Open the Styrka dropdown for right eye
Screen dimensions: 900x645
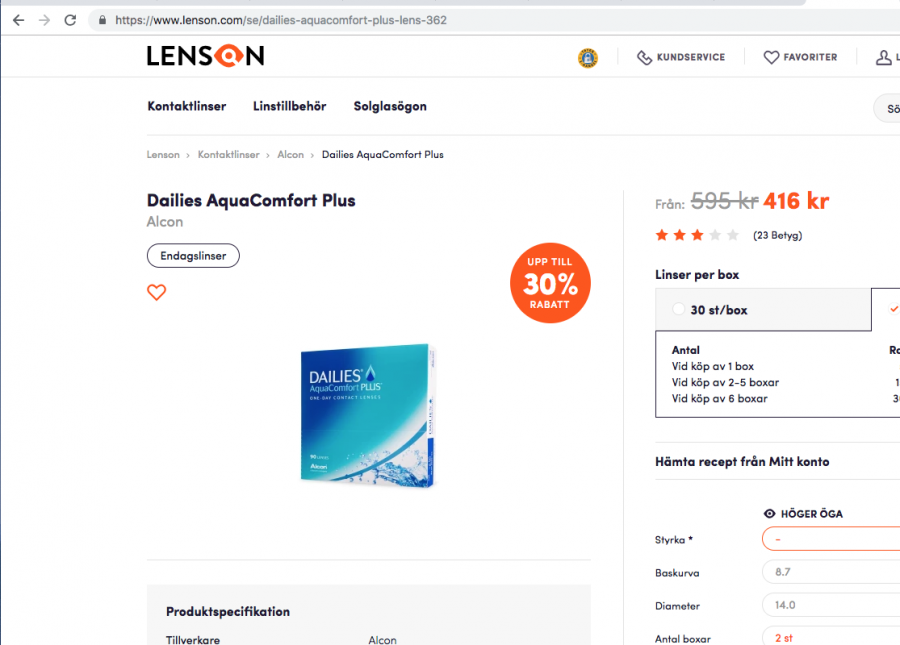pyautogui.click(x=830, y=540)
